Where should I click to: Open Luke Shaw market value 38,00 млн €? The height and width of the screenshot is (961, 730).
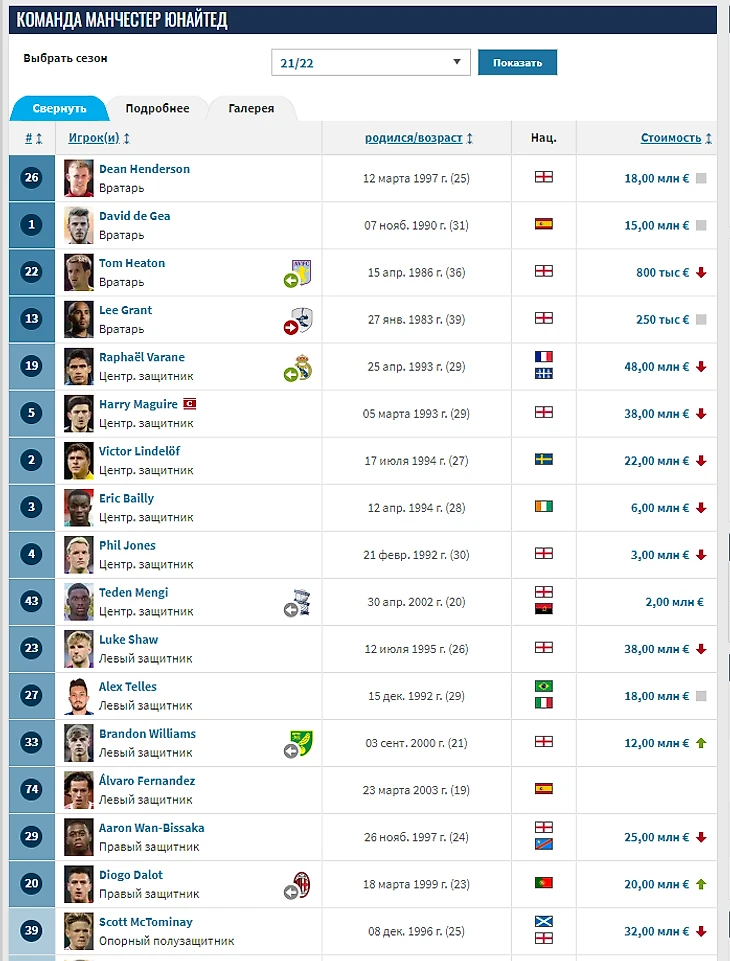[656, 649]
